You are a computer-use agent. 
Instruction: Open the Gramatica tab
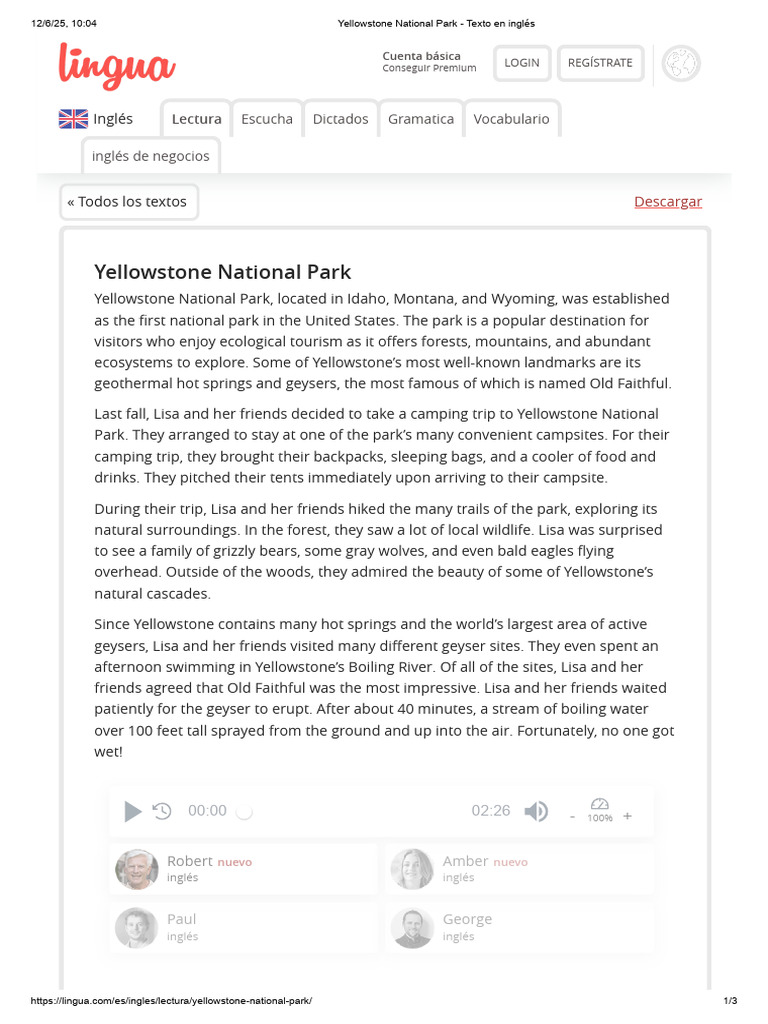(421, 119)
